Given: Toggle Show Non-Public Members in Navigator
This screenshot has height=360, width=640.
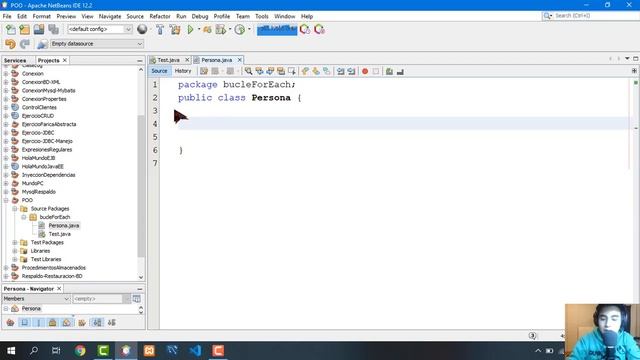Looking at the screenshot, I should pos(52,322).
